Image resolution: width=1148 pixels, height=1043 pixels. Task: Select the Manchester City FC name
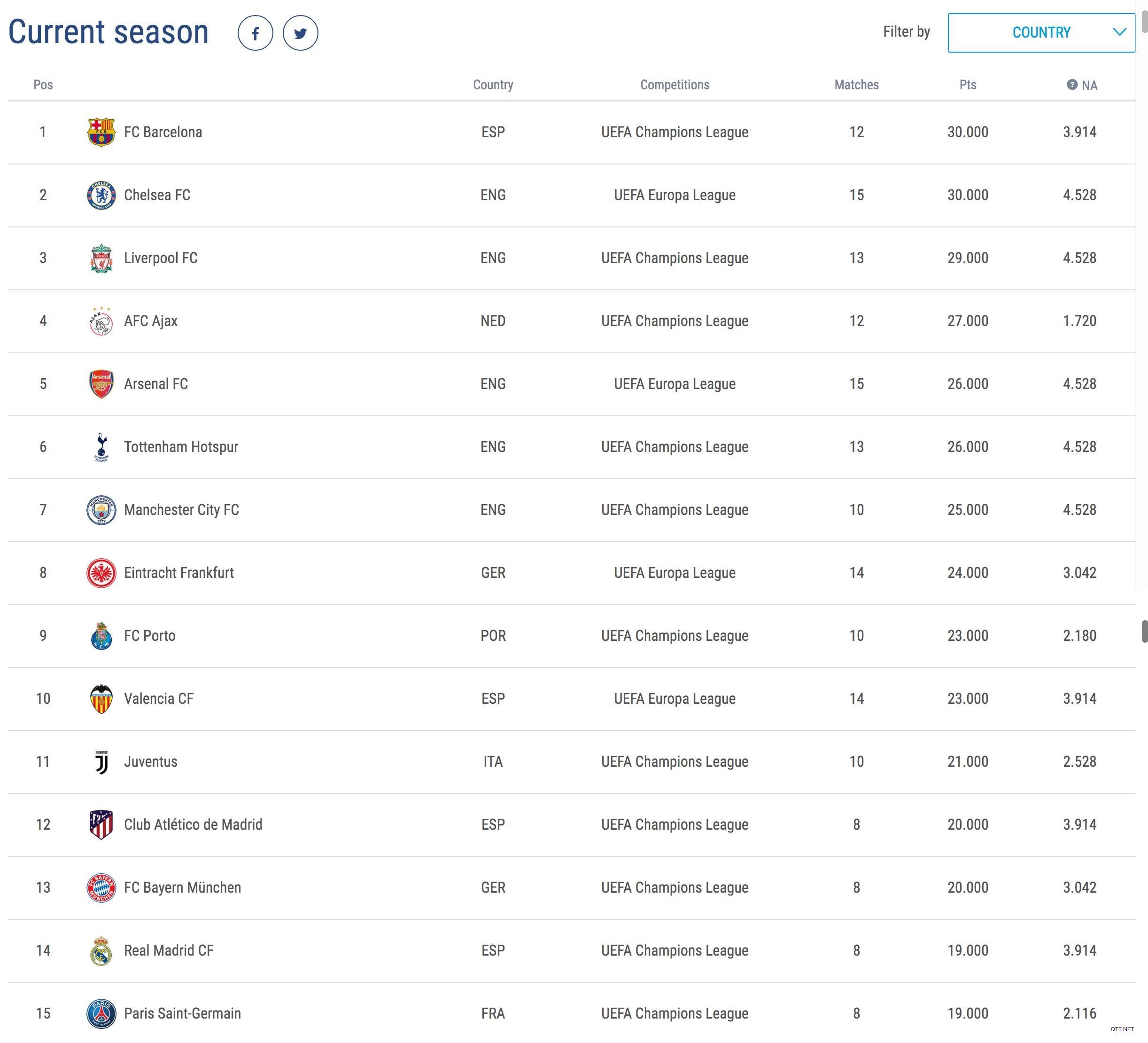click(182, 510)
